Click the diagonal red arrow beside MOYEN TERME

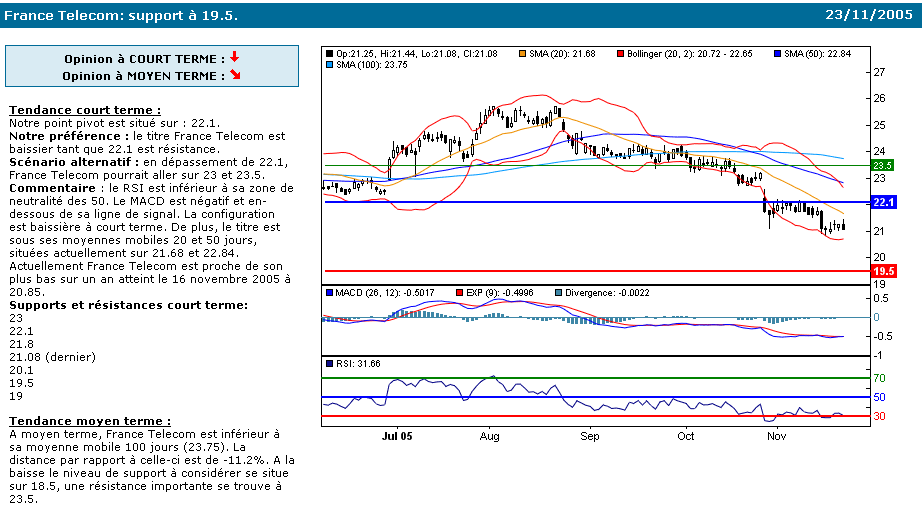pyautogui.click(x=236, y=75)
